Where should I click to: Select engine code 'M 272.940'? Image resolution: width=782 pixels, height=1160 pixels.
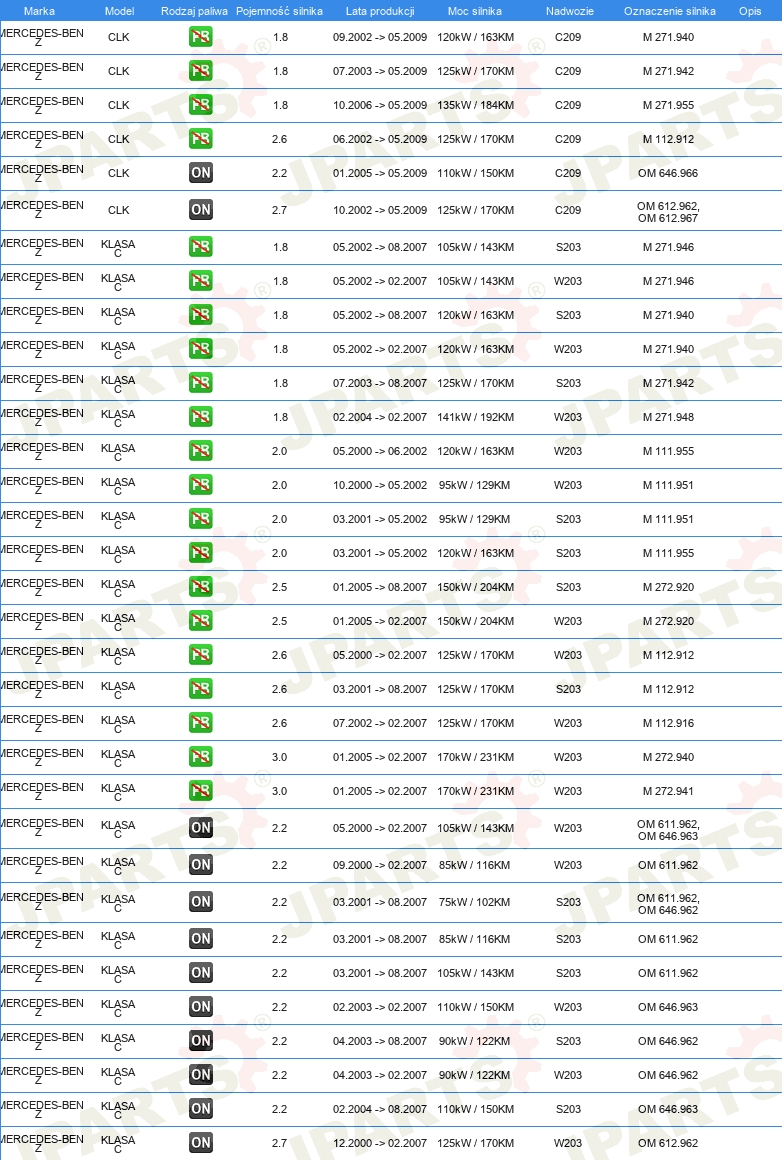coord(668,758)
